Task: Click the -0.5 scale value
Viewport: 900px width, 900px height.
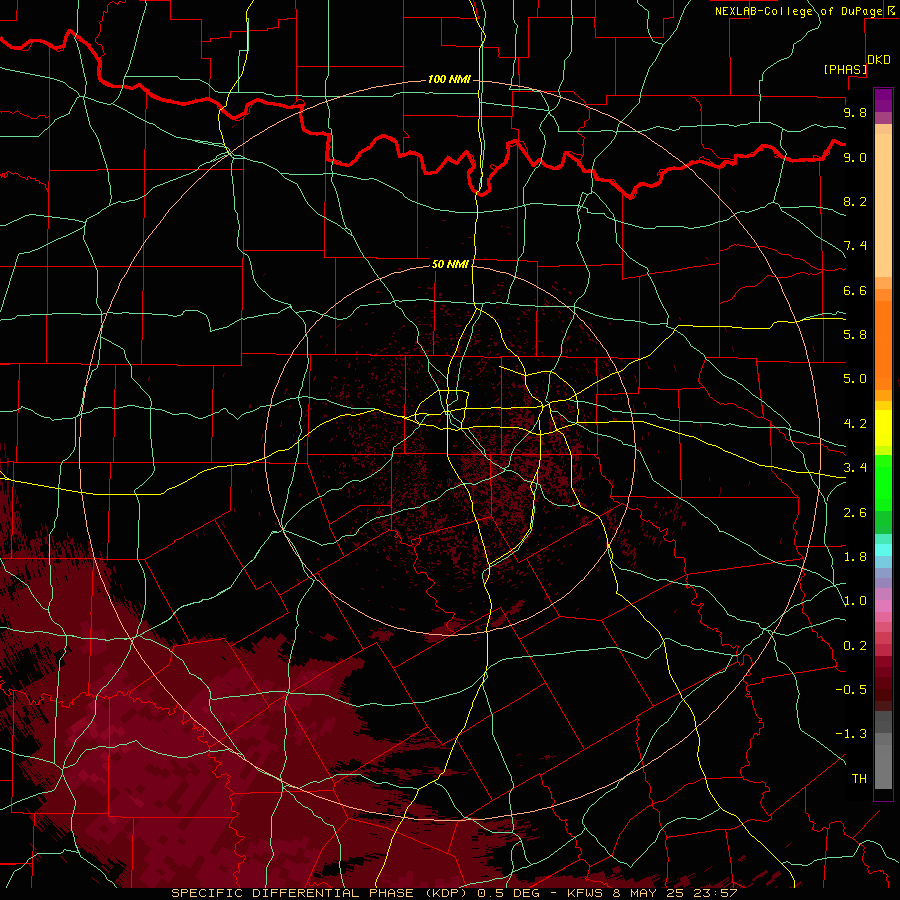Action: (851, 690)
